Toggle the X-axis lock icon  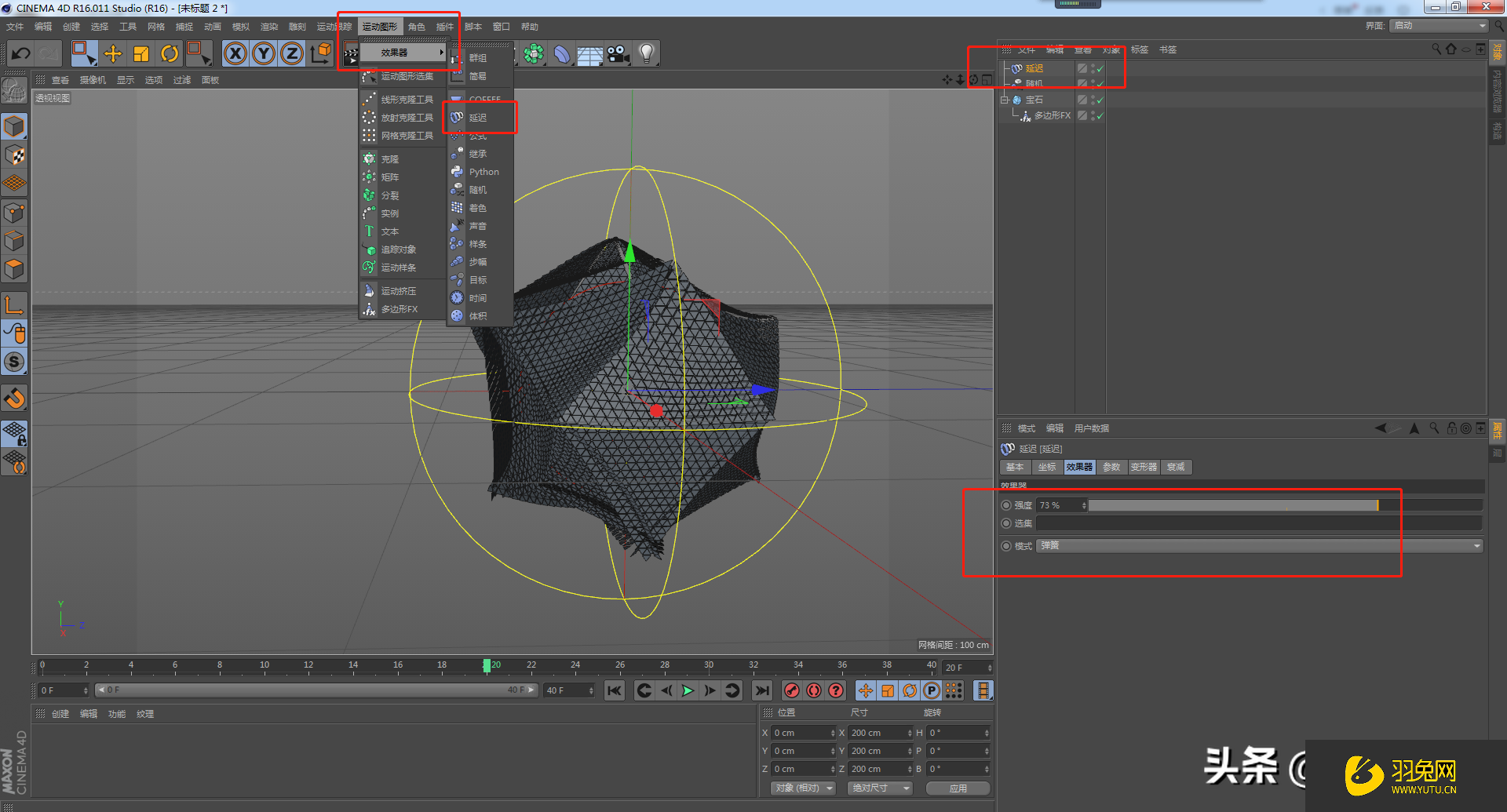pyautogui.click(x=235, y=54)
